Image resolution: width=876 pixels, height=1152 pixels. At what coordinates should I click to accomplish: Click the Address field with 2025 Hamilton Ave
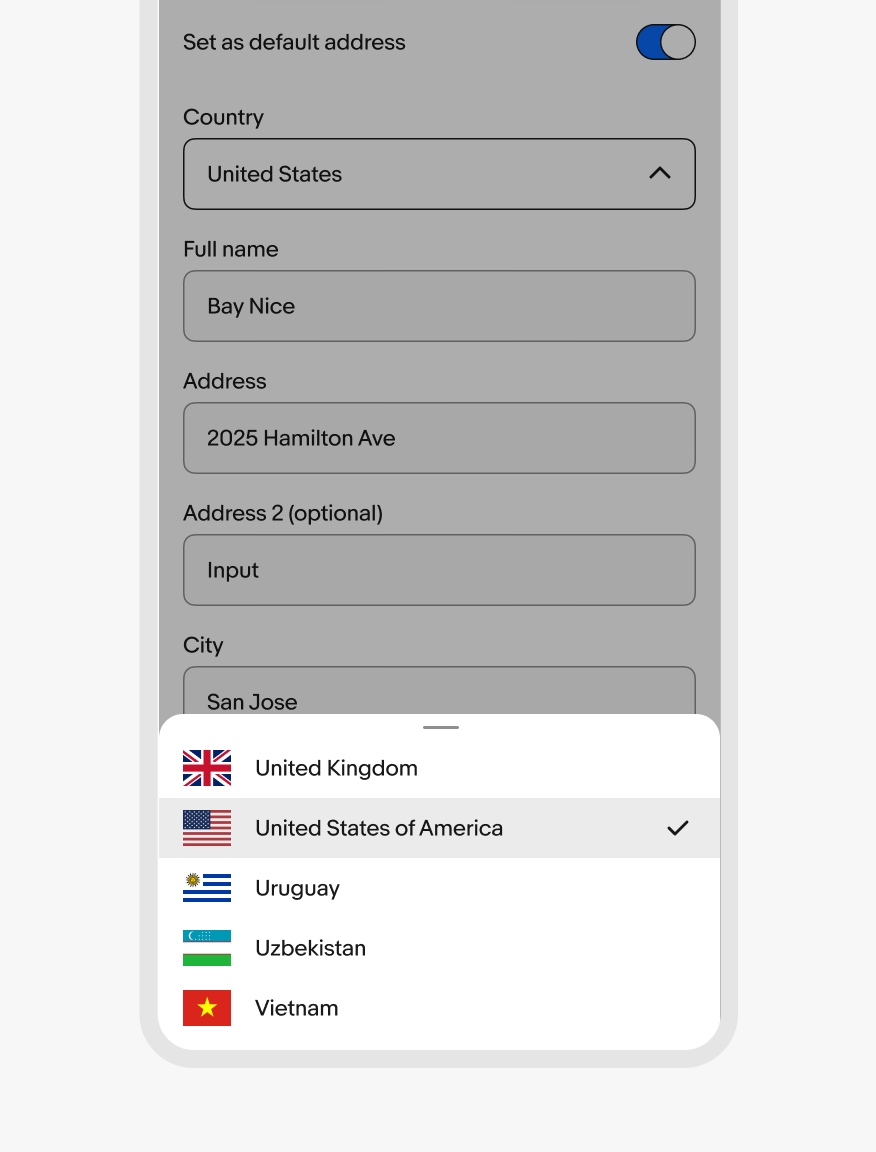coord(439,438)
